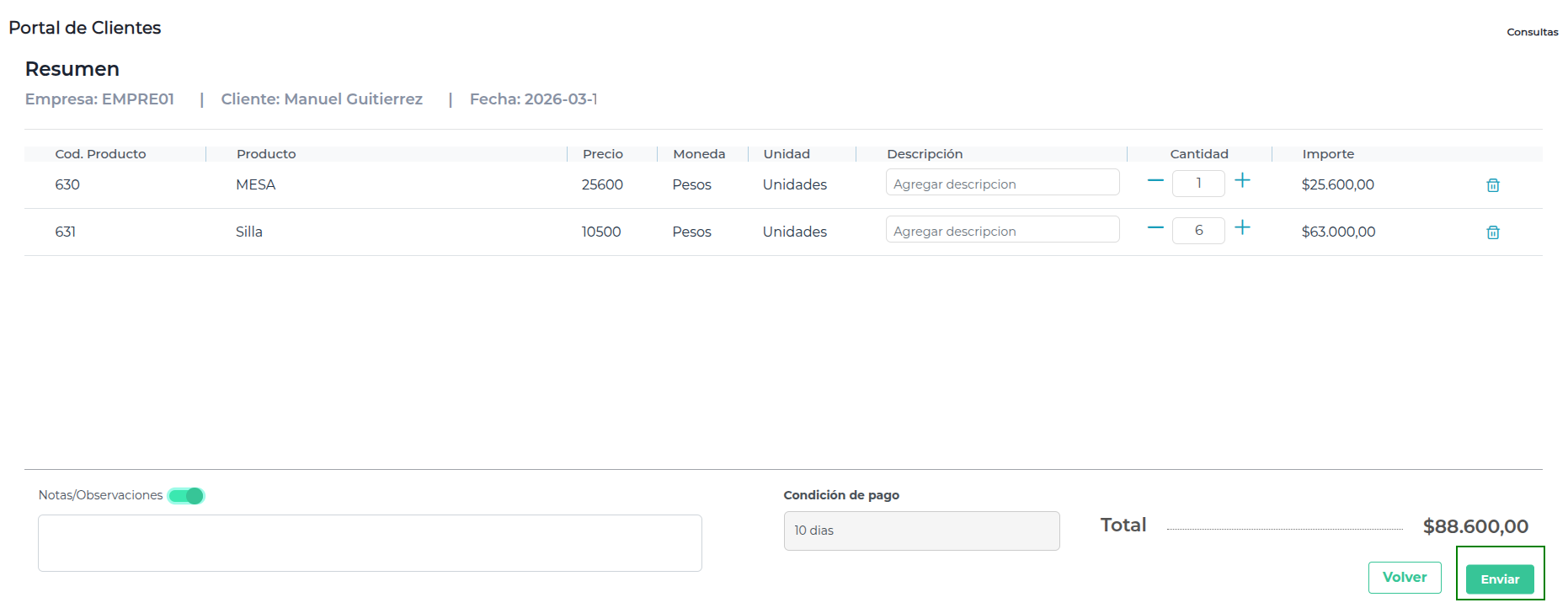Open the Condición de pago field

(921, 531)
